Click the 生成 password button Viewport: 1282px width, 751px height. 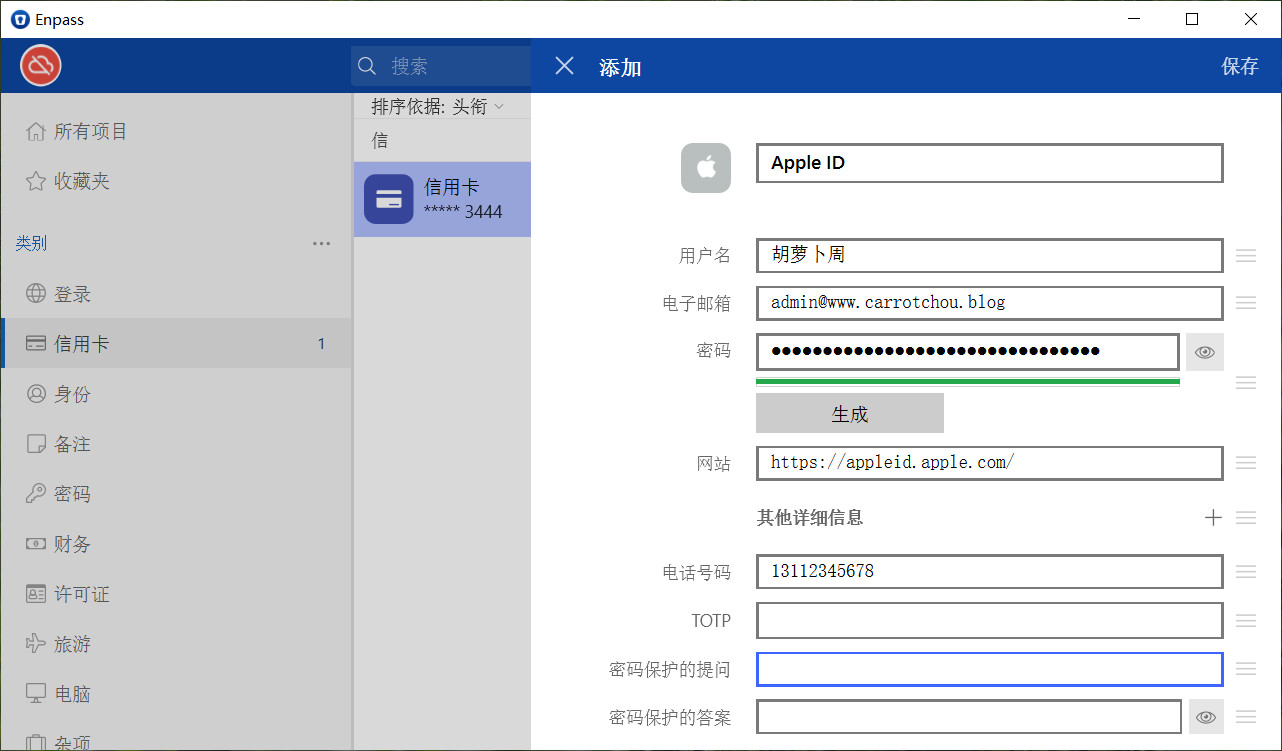tap(850, 413)
